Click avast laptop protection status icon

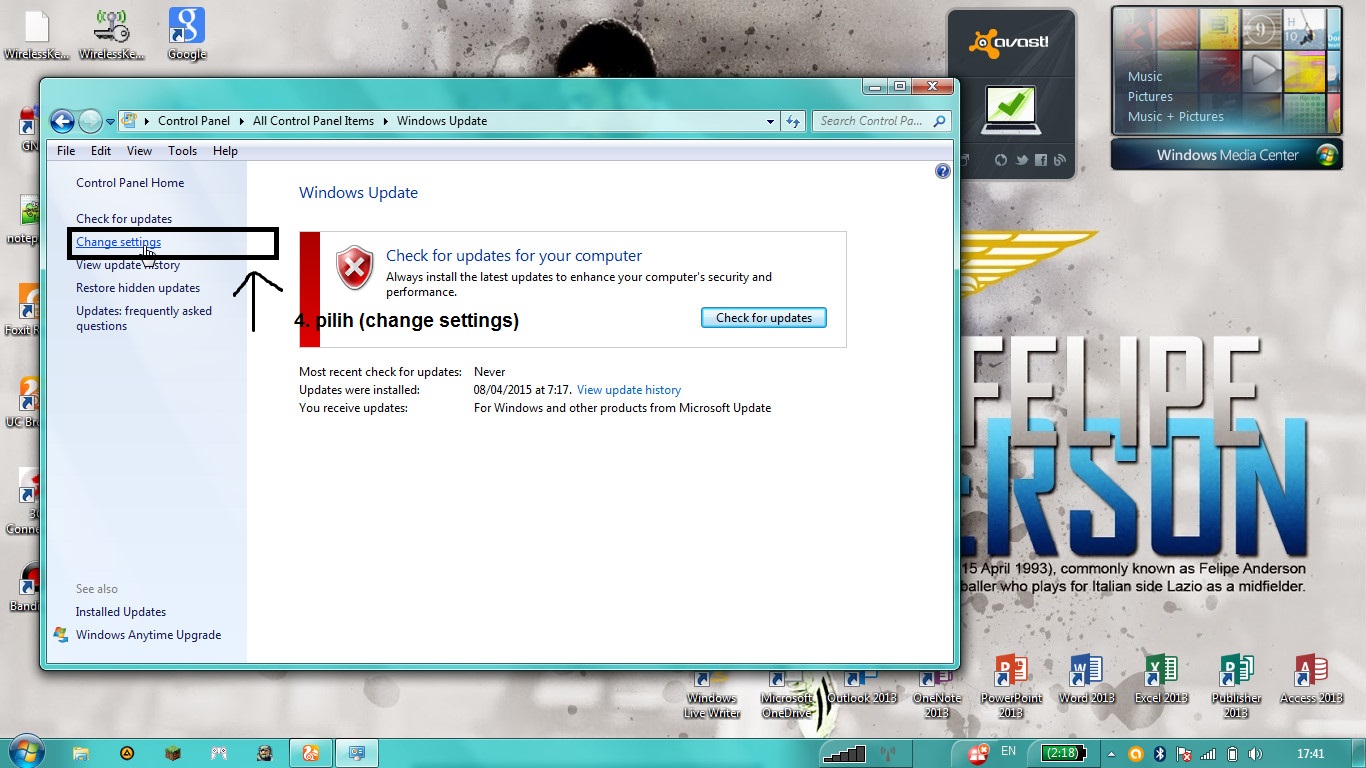pyautogui.click(x=1011, y=111)
